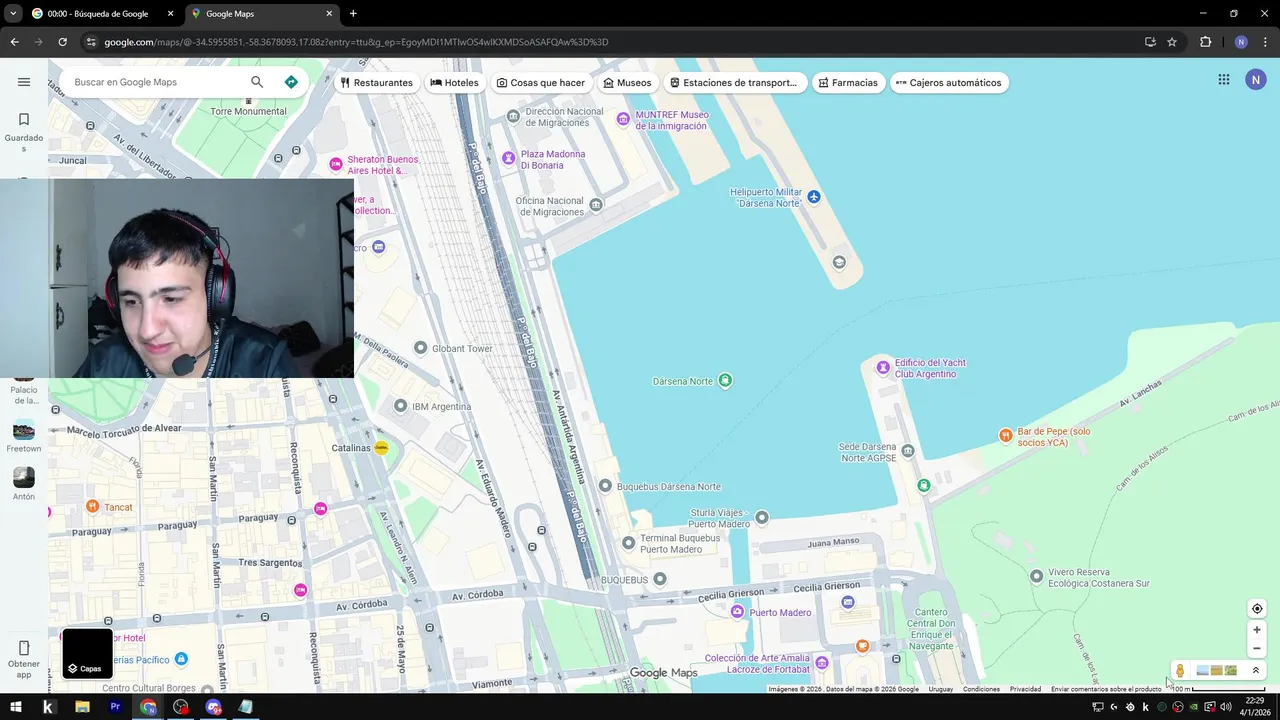The image size is (1280, 720).
Task: Zoom out with the minus button
Action: tap(1257, 648)
